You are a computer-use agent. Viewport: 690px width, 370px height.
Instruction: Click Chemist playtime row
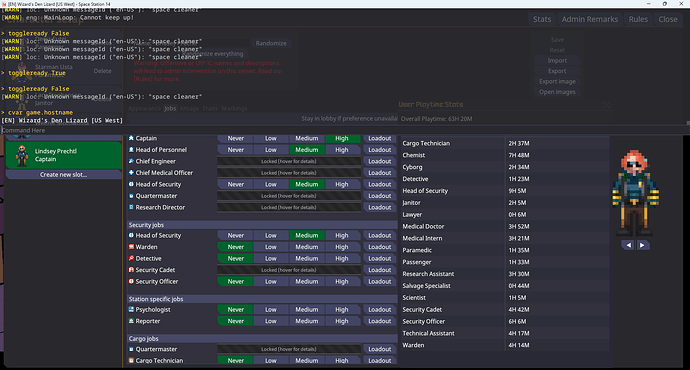click(x=505, y=155)
